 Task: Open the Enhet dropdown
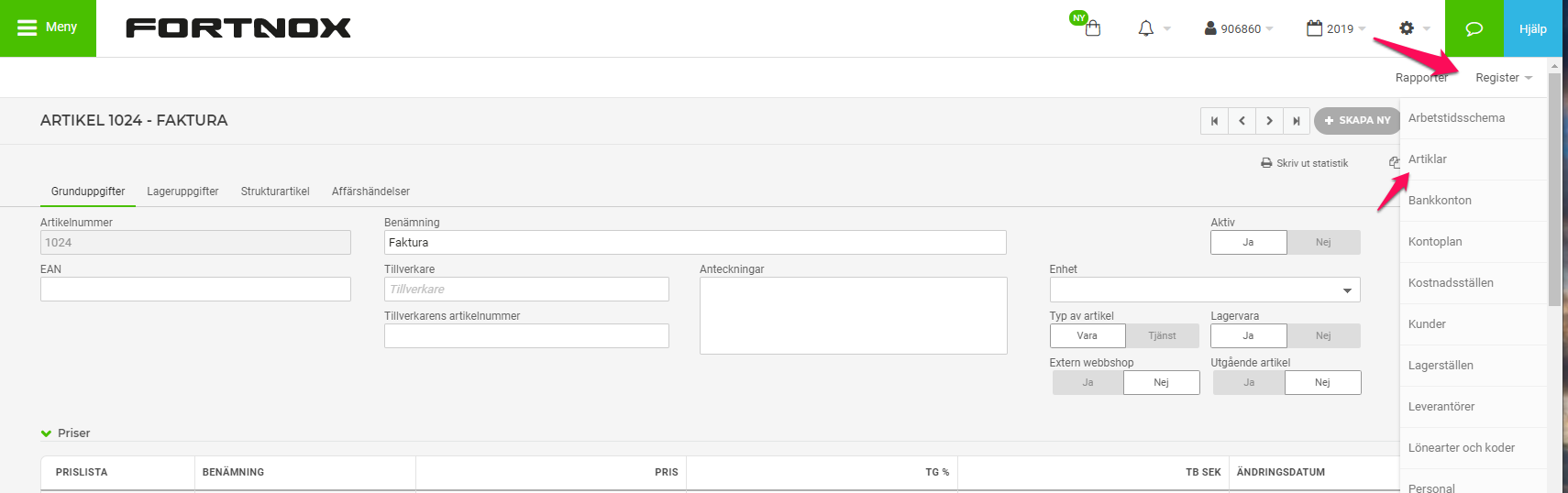(x=1205, y=290)
